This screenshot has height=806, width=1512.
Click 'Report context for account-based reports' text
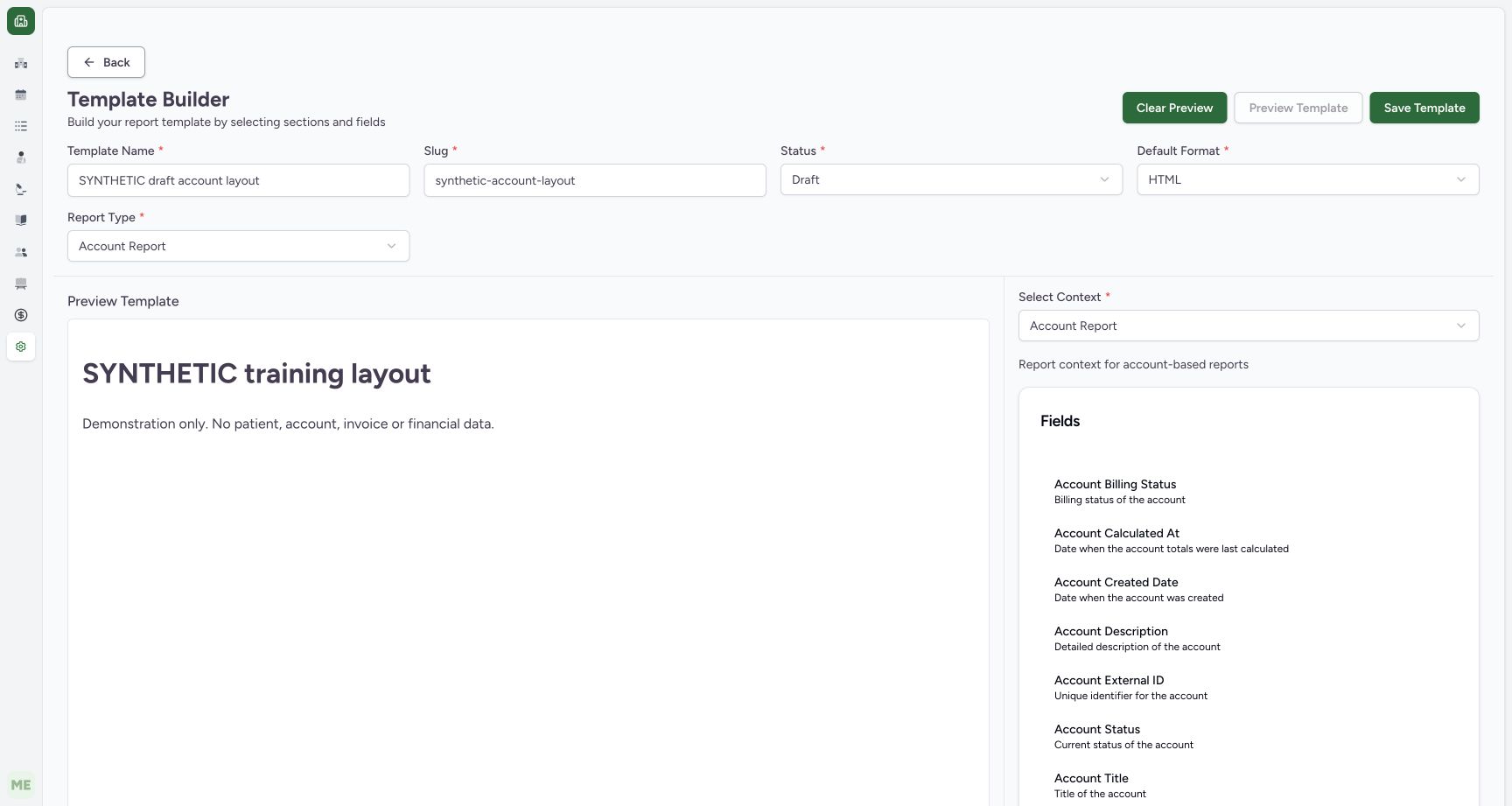(1133, 364)
